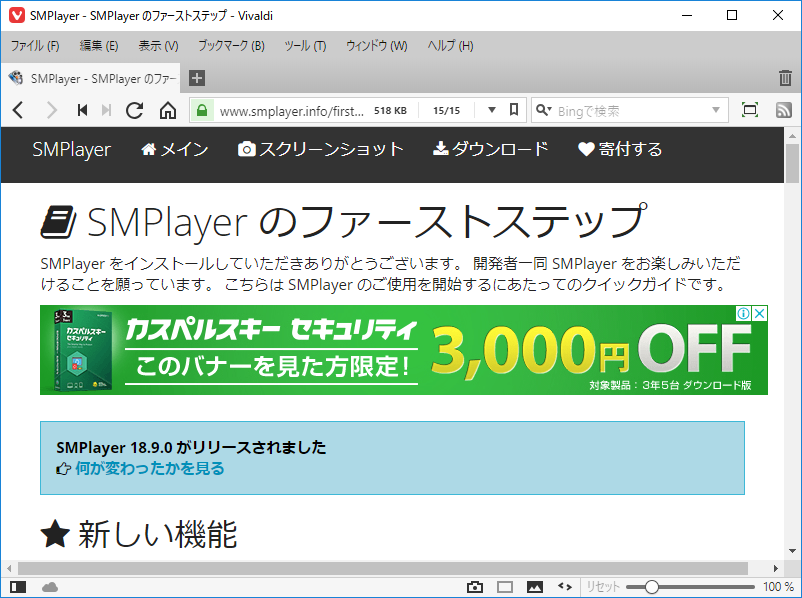This screenshot has width=802, height=598.
Task: Open the 何が変わったかを見る link
Action: (x=149, y=468)
